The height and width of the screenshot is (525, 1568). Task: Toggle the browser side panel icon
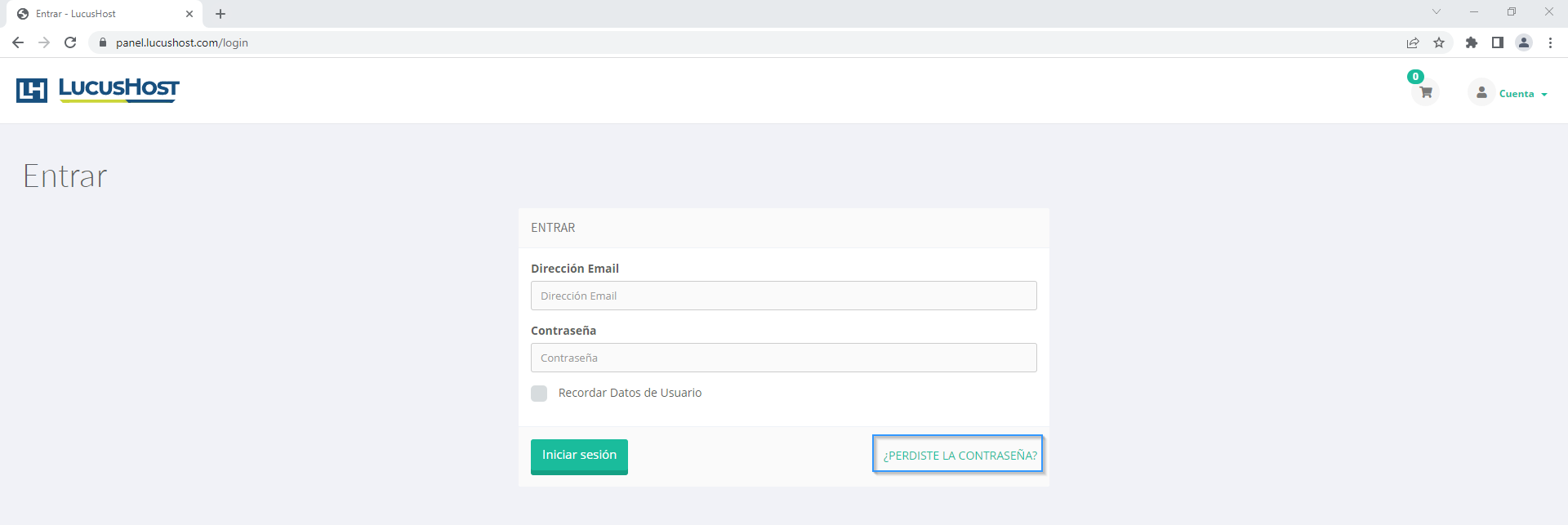point(1498,42)
